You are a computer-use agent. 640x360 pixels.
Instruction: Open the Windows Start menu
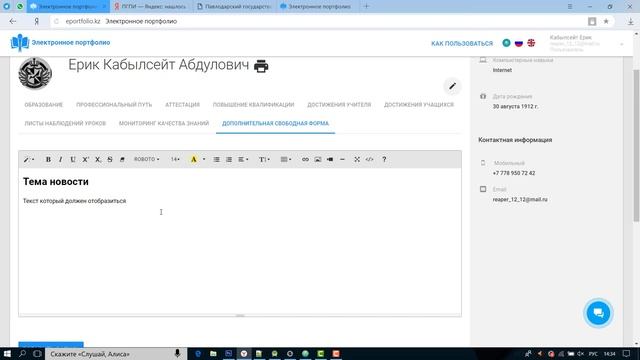(x=7, y=354)
